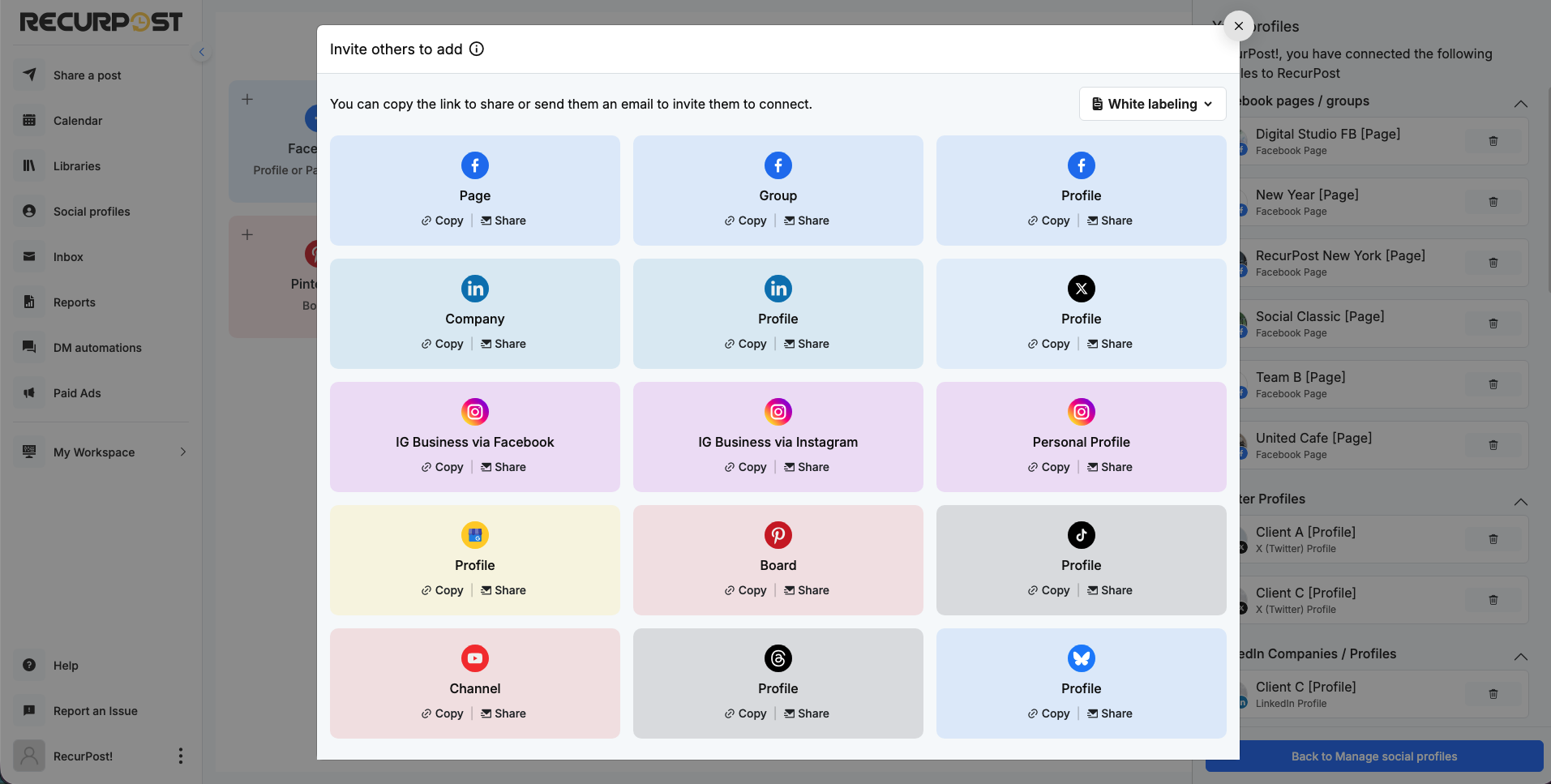Image resolution: width=1551 pixels, height=784 pixels.
Task: Click the LinkedIn Company card icon
Action: coord(475,289)
